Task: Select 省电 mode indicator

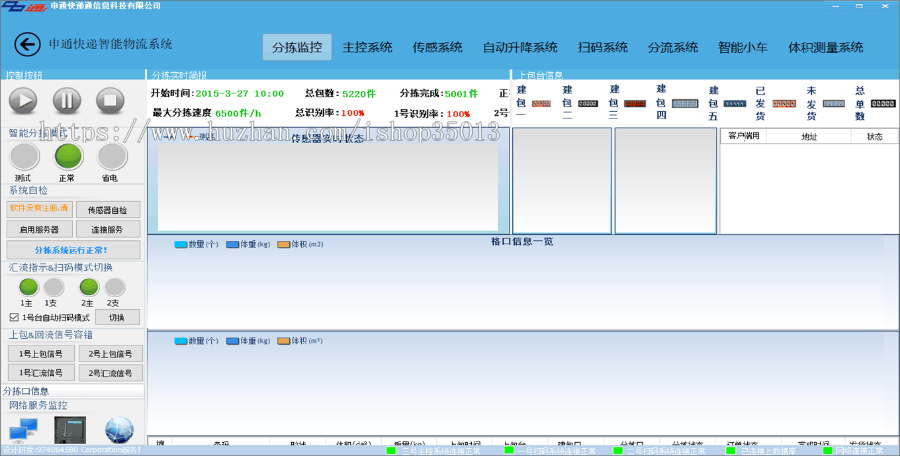Action: (x=112, y=156)
